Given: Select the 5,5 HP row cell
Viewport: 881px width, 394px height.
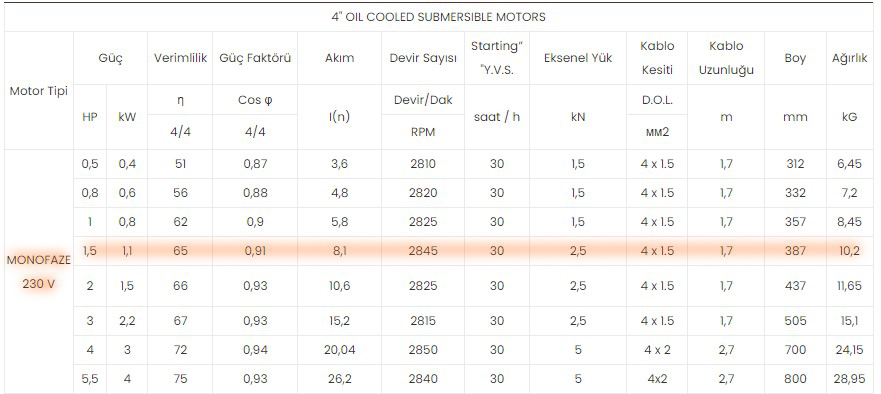Looking at the screenshot, I should [90, 379].
